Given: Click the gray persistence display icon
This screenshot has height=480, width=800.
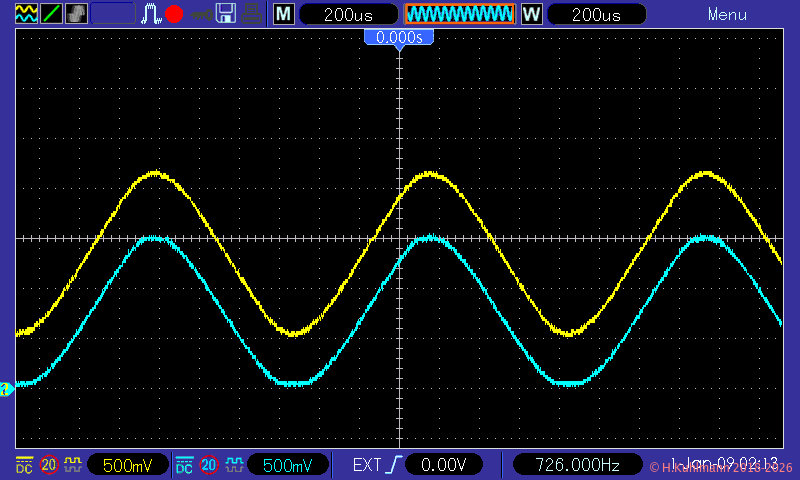Looking at the screenshot, I should click(76, 14).
